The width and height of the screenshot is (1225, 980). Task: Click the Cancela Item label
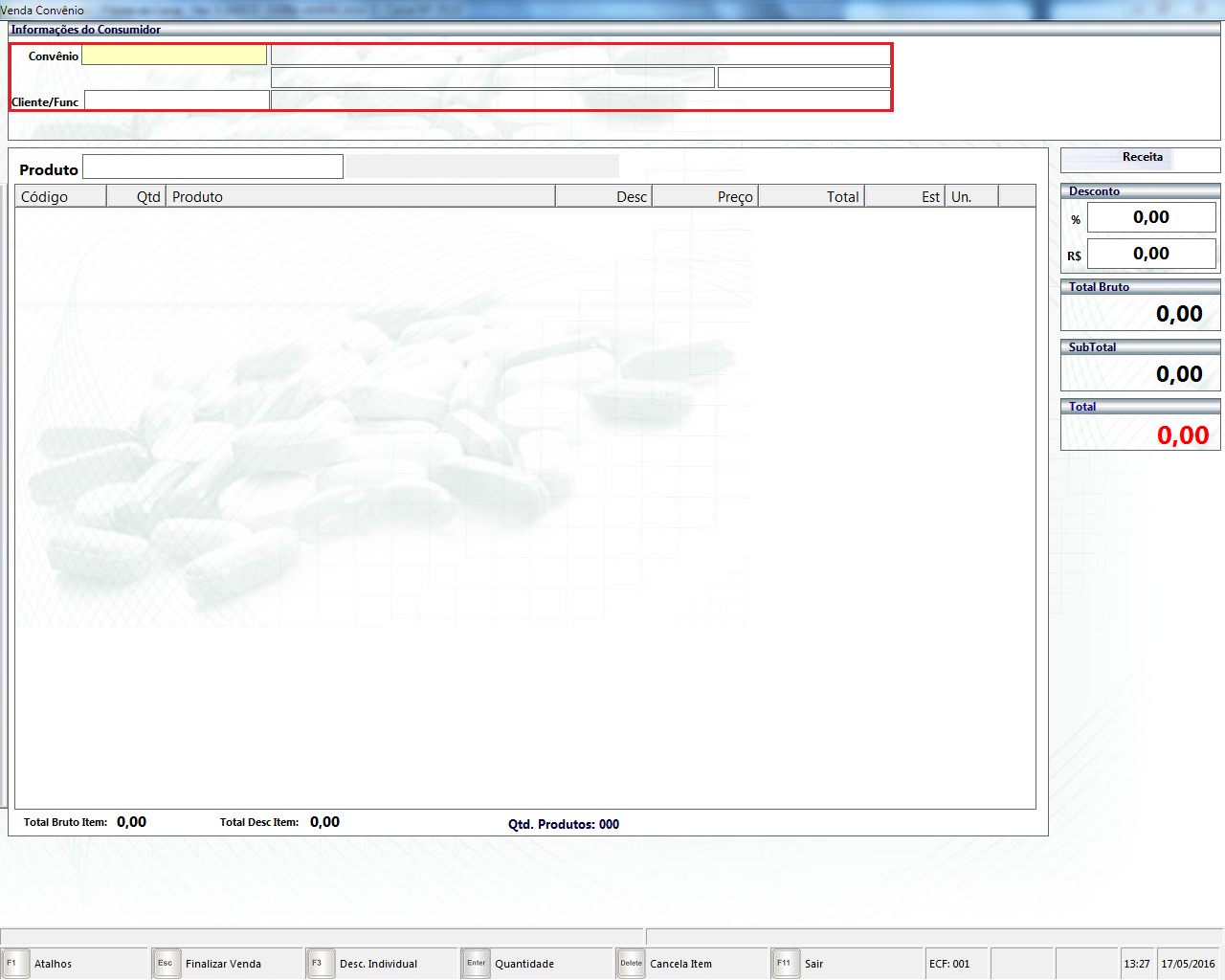click(x=680, y=964)
